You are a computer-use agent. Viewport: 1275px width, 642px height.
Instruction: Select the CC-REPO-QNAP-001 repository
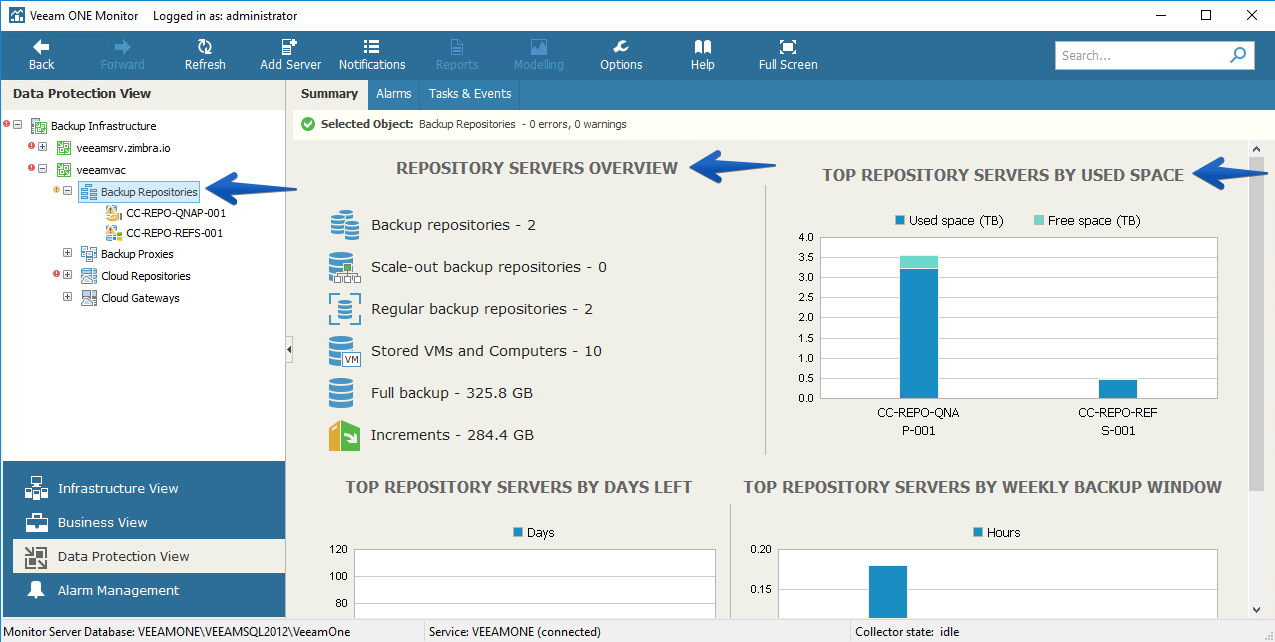176,213
